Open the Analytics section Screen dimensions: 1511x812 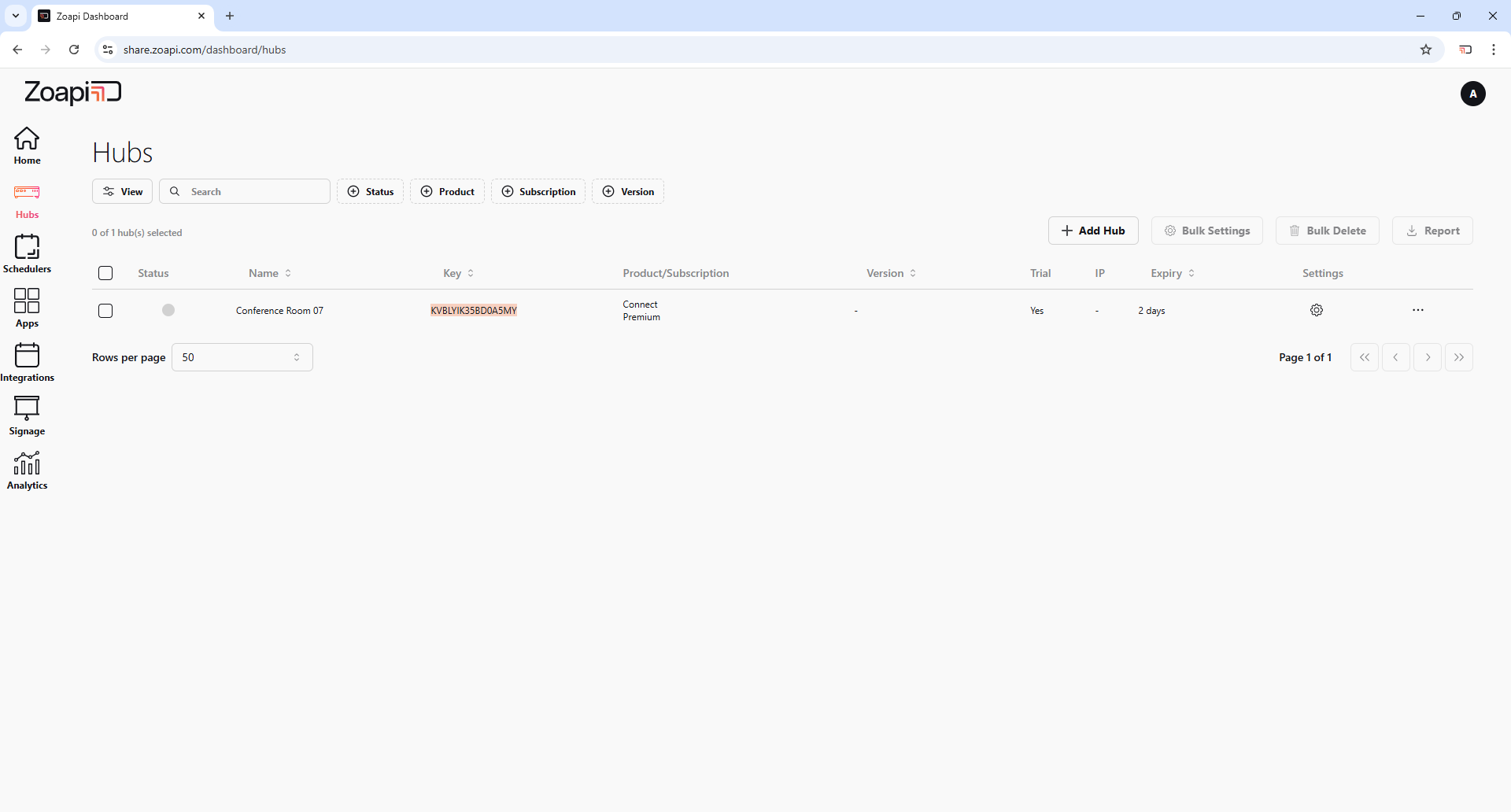(27, 471)
